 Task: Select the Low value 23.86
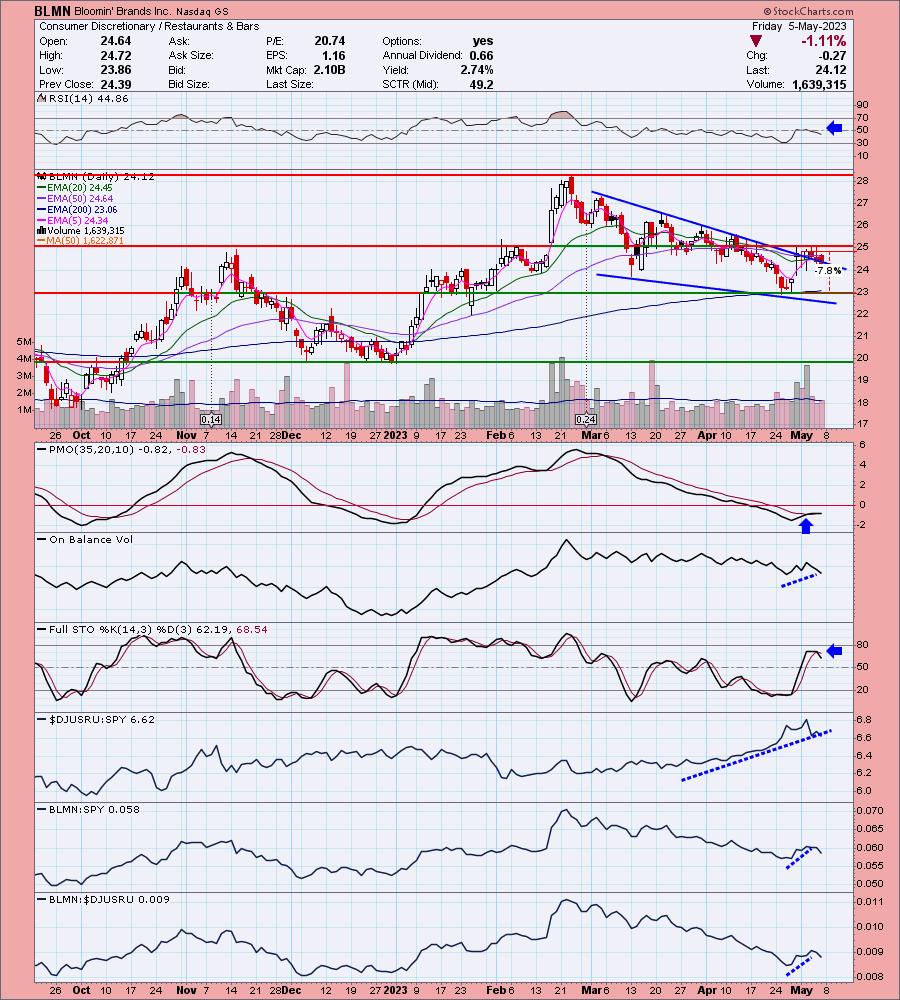115,70
